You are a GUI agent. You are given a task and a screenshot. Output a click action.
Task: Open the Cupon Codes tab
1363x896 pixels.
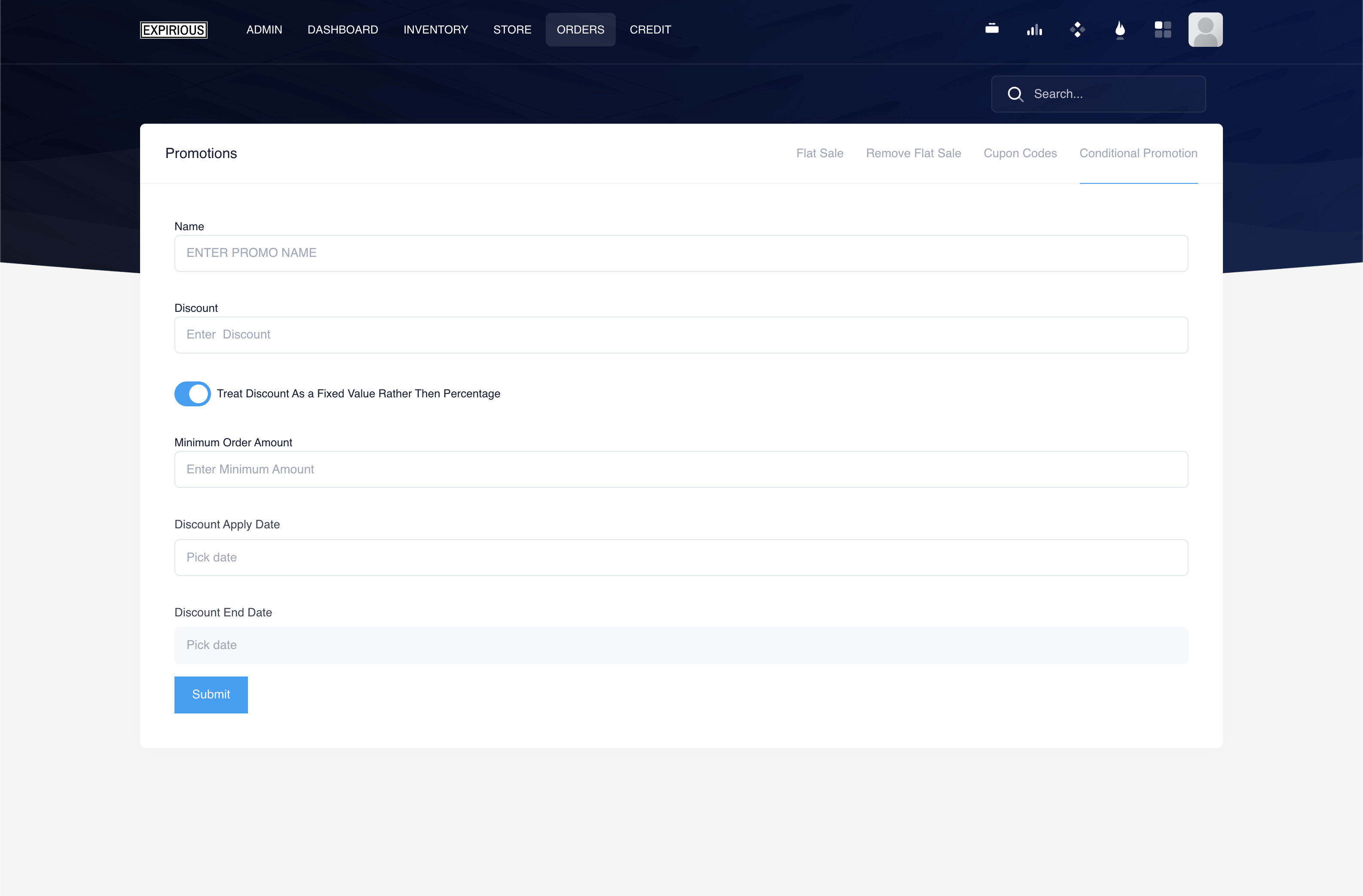1020,153
